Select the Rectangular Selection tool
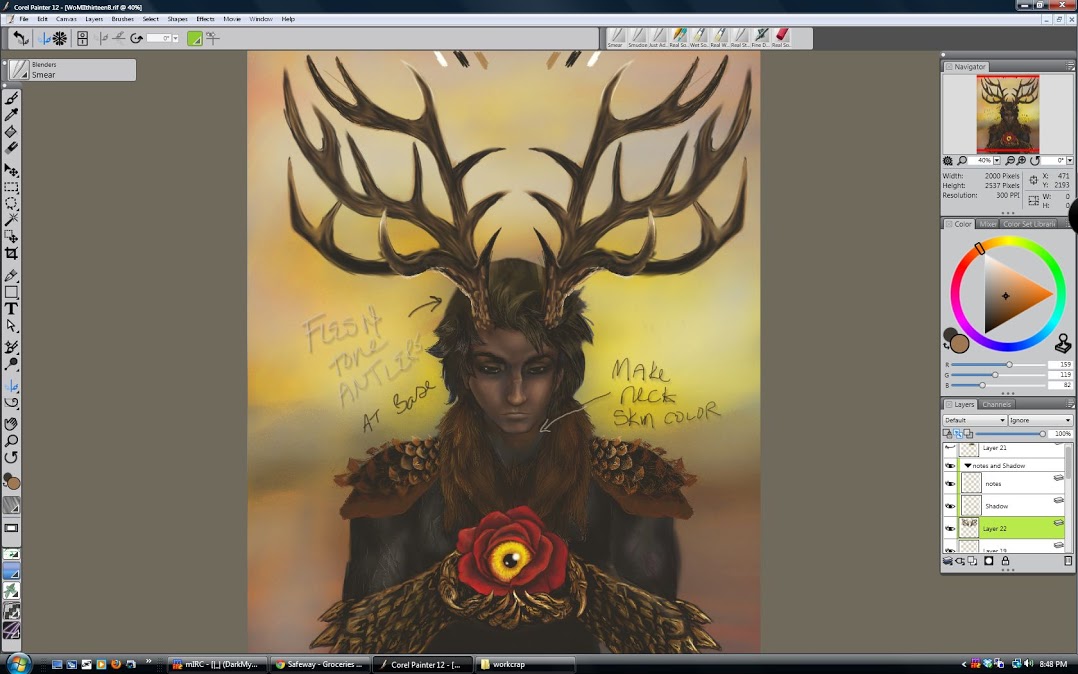The image size is (1078, 674). point(11,187)
